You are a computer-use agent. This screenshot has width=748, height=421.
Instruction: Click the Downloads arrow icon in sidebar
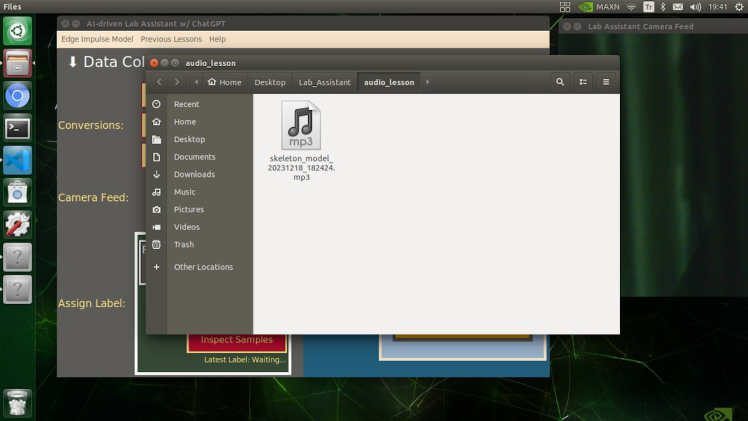pos(156,175)
